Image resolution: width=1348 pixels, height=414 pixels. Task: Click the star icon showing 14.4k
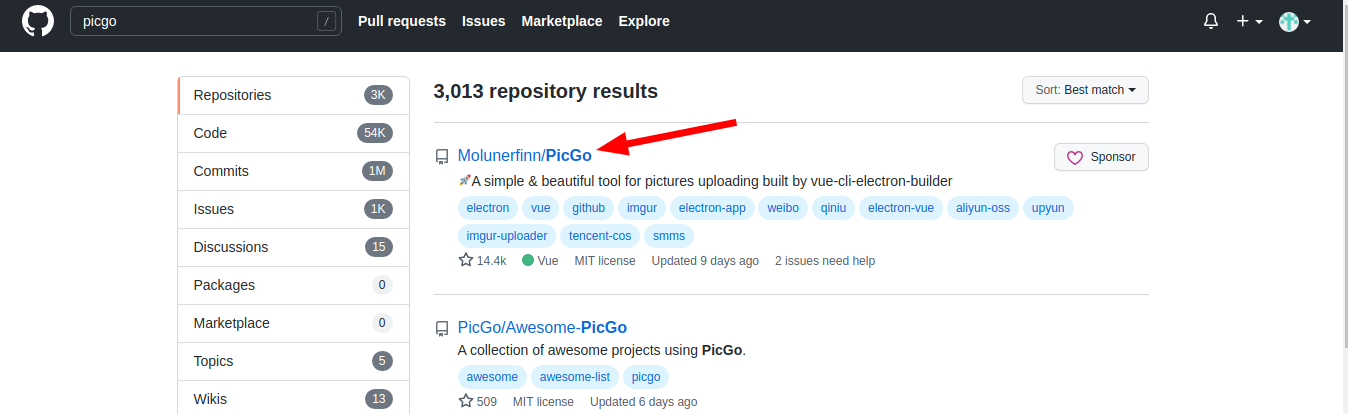[x=466, y=260]
